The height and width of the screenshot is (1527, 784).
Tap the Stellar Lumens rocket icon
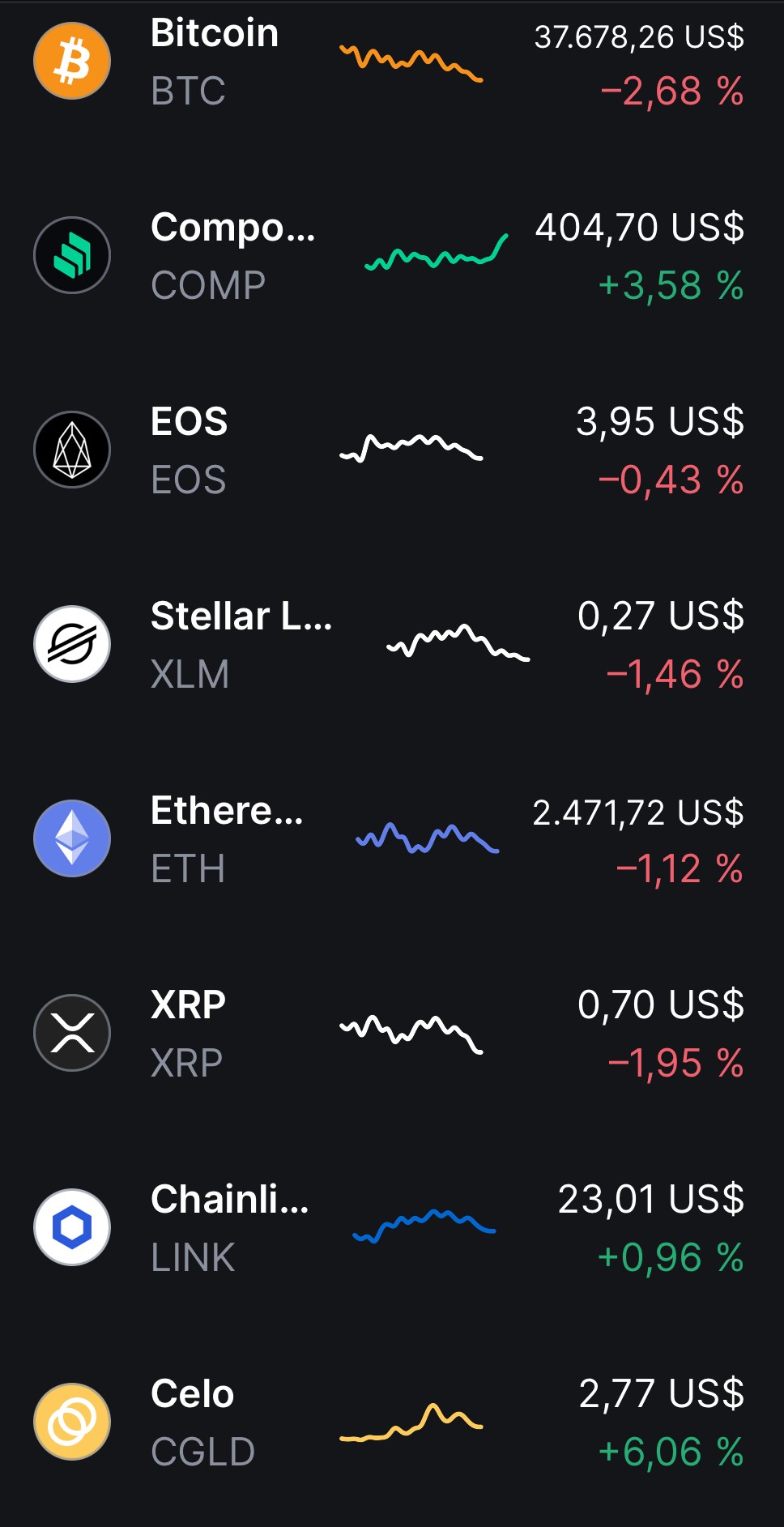click(72, 644)
